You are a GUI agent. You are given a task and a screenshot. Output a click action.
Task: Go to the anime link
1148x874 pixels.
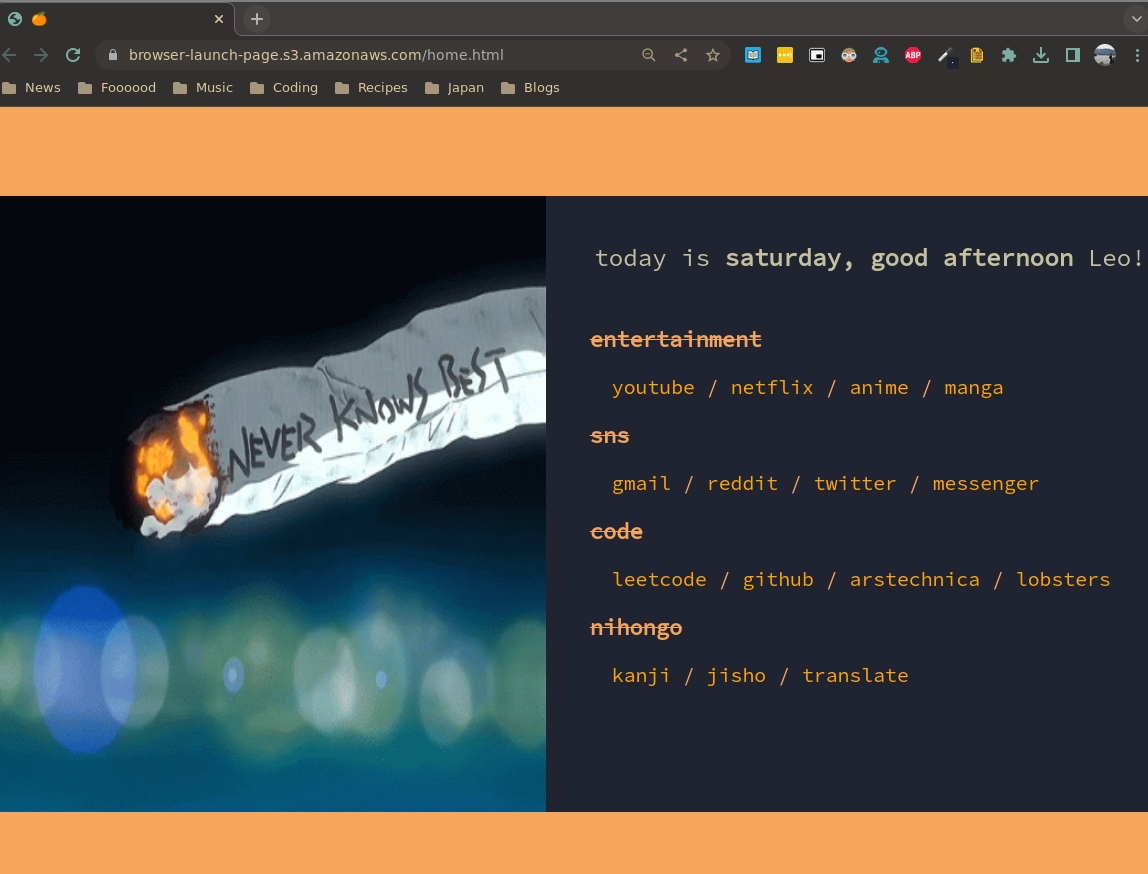coord(879,387)
